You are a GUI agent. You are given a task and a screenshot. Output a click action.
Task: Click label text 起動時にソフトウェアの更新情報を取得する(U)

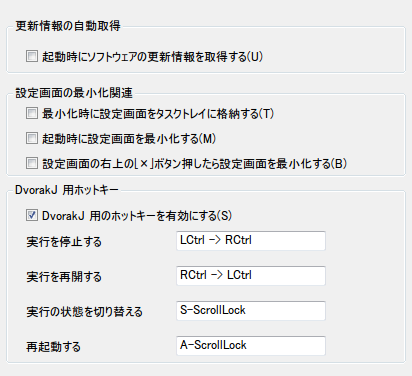click(x=152, y=56)
